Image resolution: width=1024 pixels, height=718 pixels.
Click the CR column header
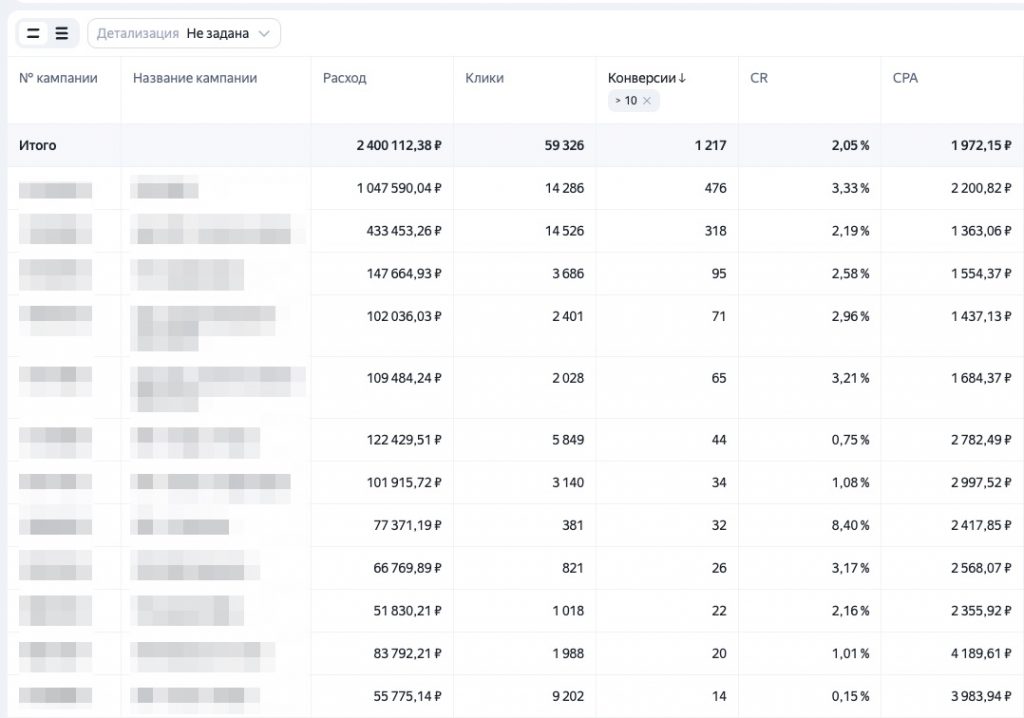[x=759, y=78]
